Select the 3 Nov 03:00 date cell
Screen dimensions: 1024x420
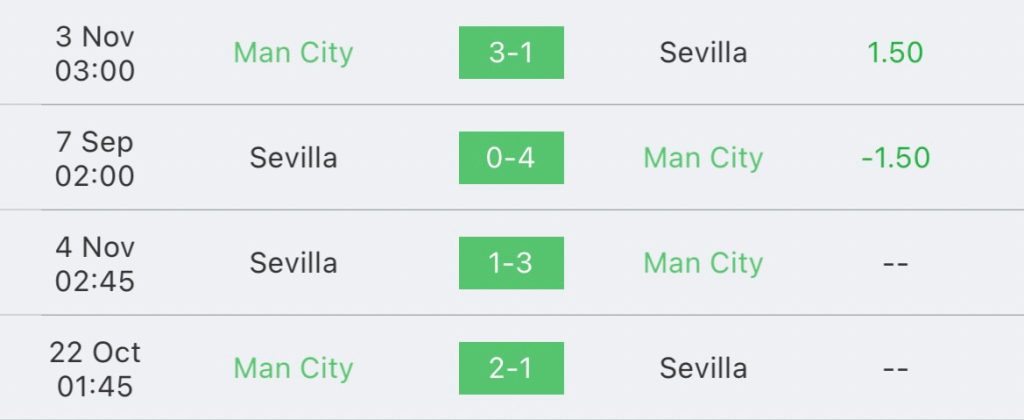point(95,53)
